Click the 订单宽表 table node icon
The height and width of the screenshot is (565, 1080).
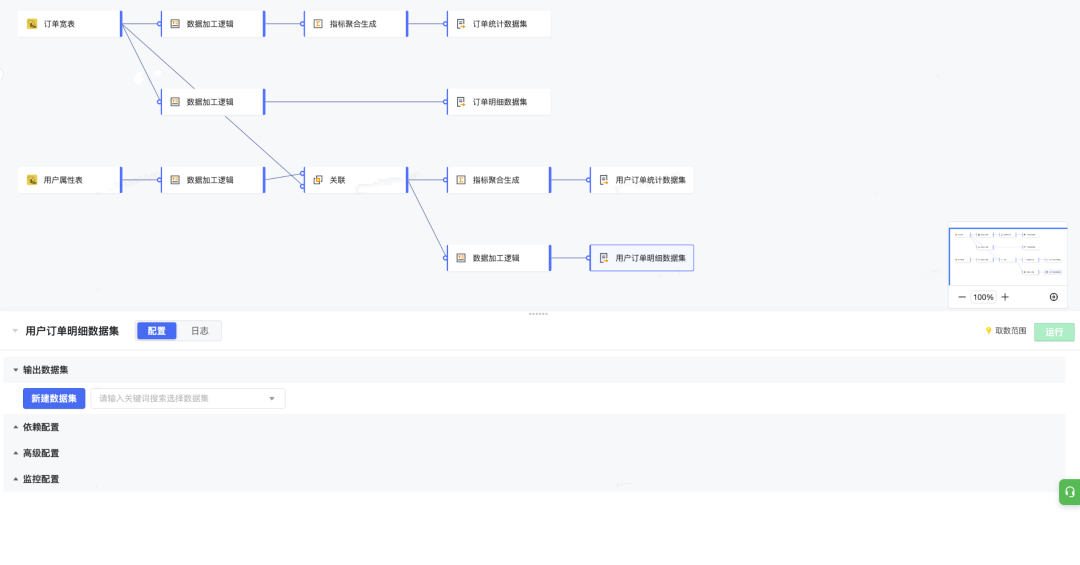pos(32,24)
